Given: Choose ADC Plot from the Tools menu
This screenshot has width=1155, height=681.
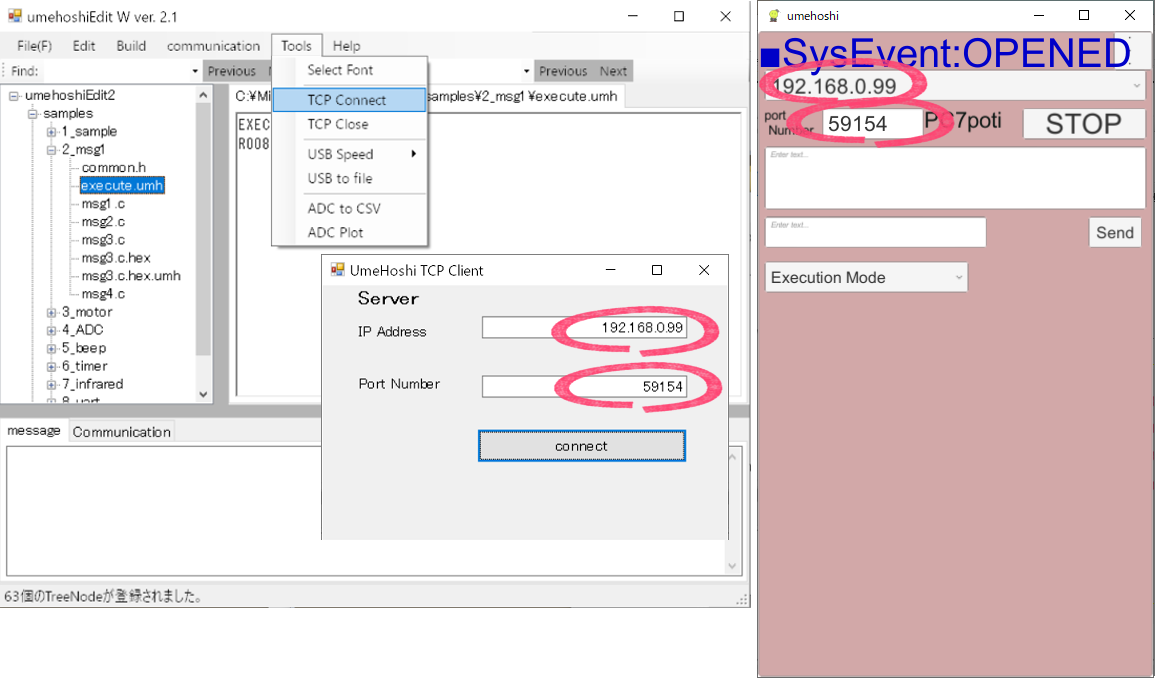Looking at the screenshot, I should coord(335,232).
